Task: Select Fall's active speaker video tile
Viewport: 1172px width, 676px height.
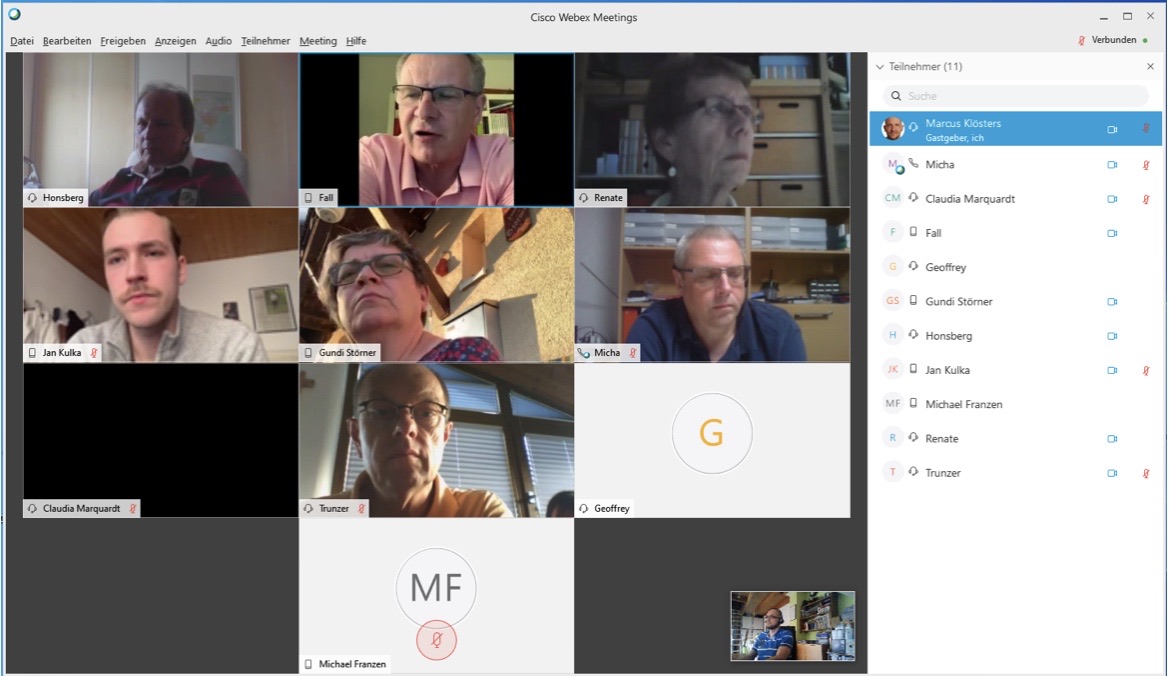Action: click(437, 129)
